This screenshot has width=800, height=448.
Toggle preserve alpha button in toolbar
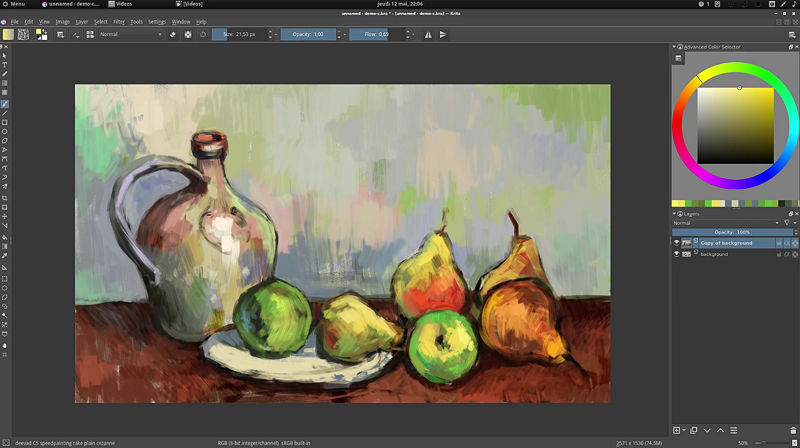[x=187, y=34]
